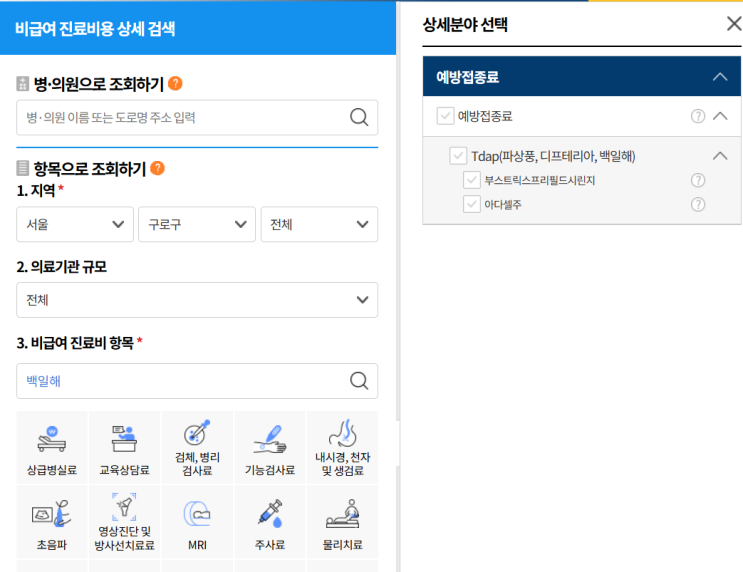Toggle the 예방접종료 checkbox
Viewport: 743px width, 572px height.
445,116
